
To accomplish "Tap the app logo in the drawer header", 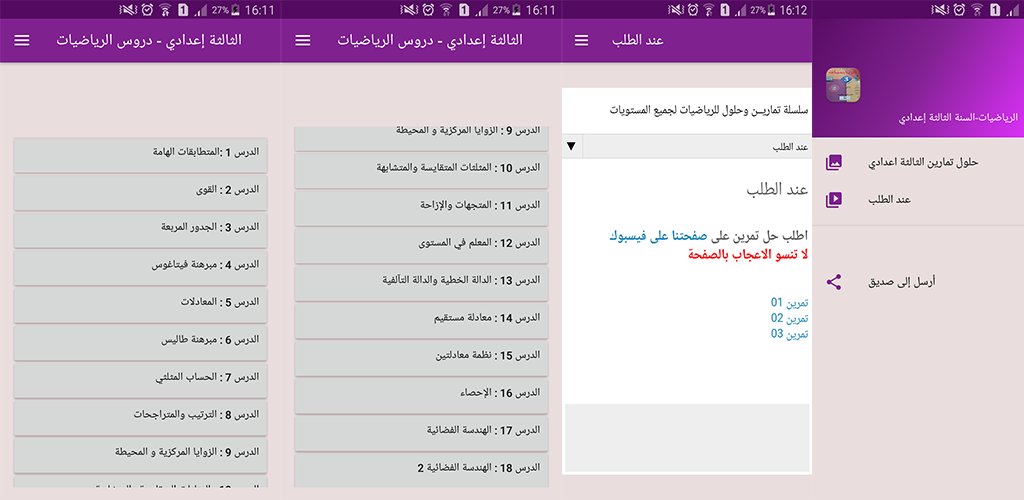I will tap(843, 85).
